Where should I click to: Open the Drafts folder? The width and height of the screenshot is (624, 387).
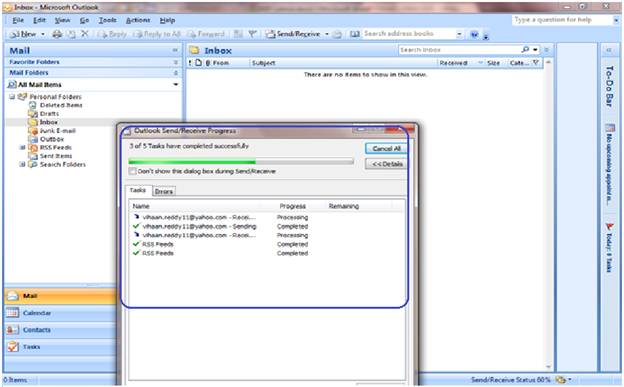[49, 114]
